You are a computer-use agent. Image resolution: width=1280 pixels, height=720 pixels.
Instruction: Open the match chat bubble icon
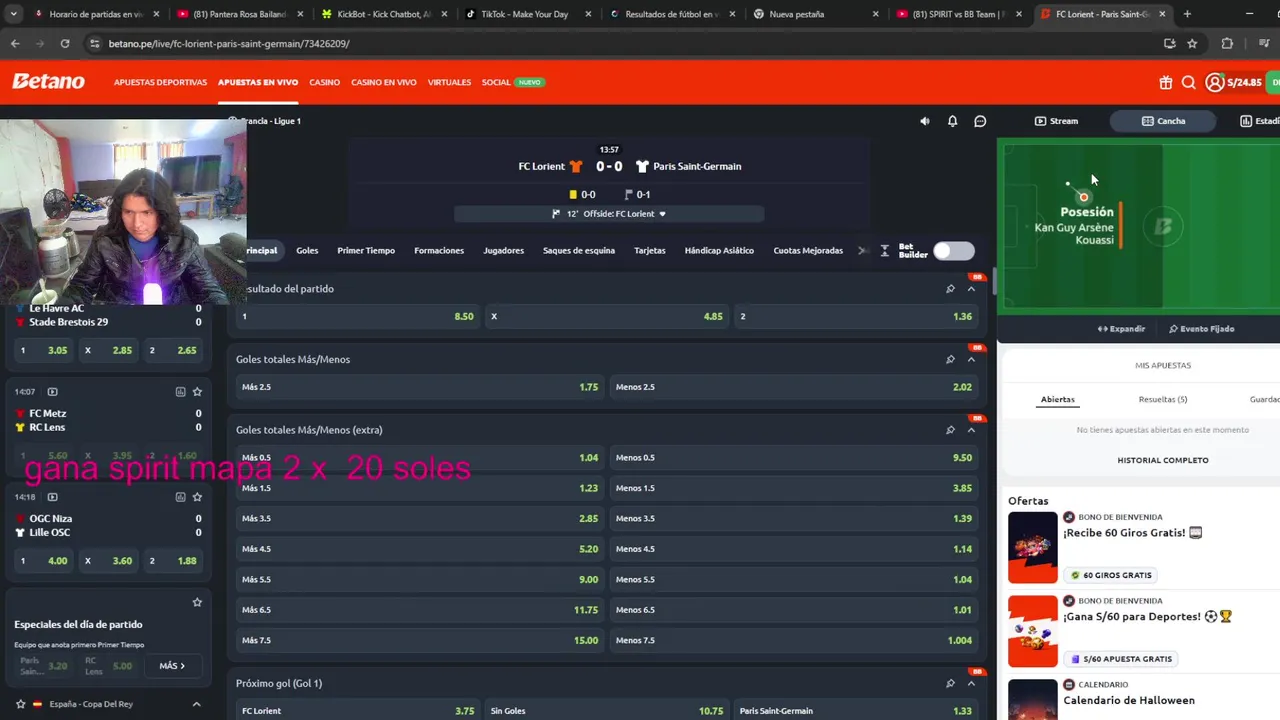pos(980,121)
